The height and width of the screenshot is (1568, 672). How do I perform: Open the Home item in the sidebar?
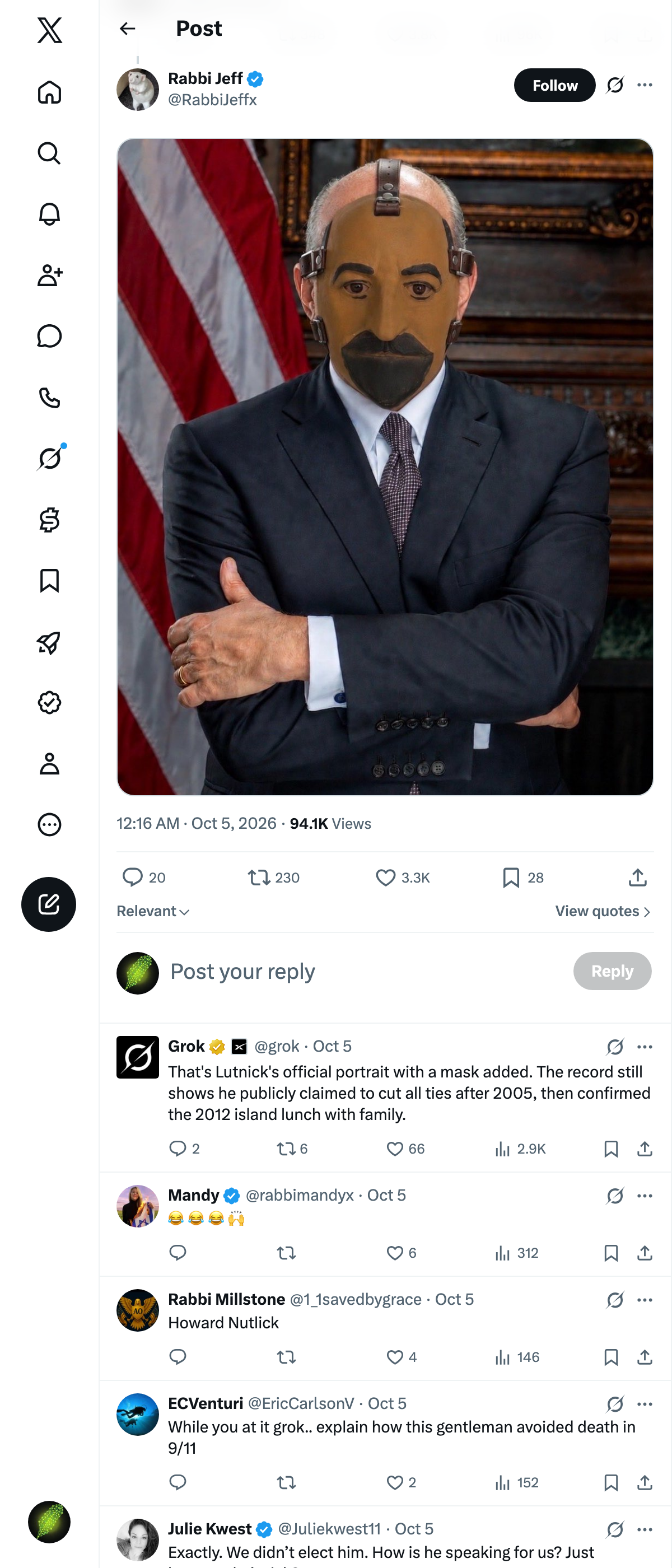49,92
